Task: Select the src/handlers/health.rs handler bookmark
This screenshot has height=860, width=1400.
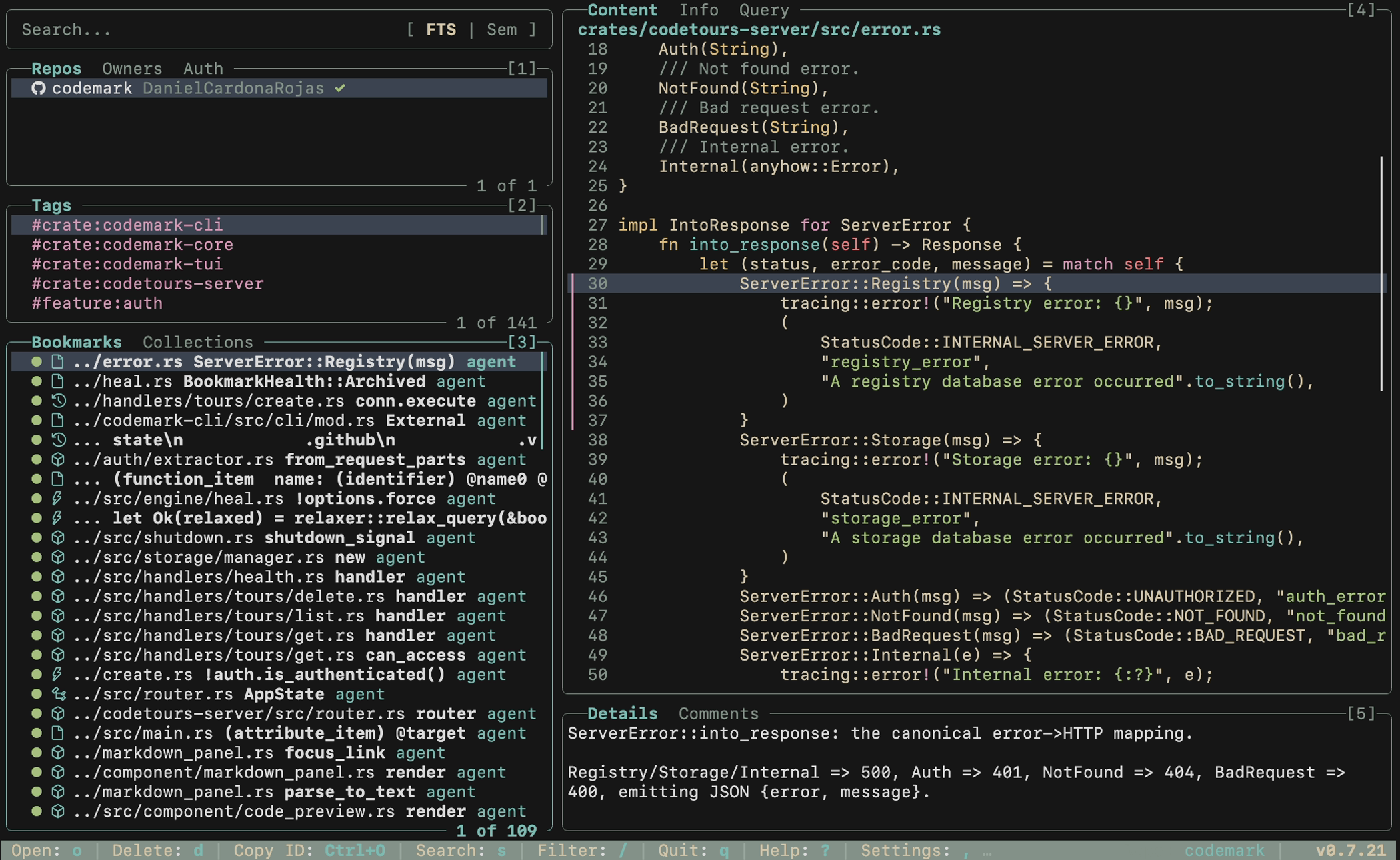Action: (279, 577)
